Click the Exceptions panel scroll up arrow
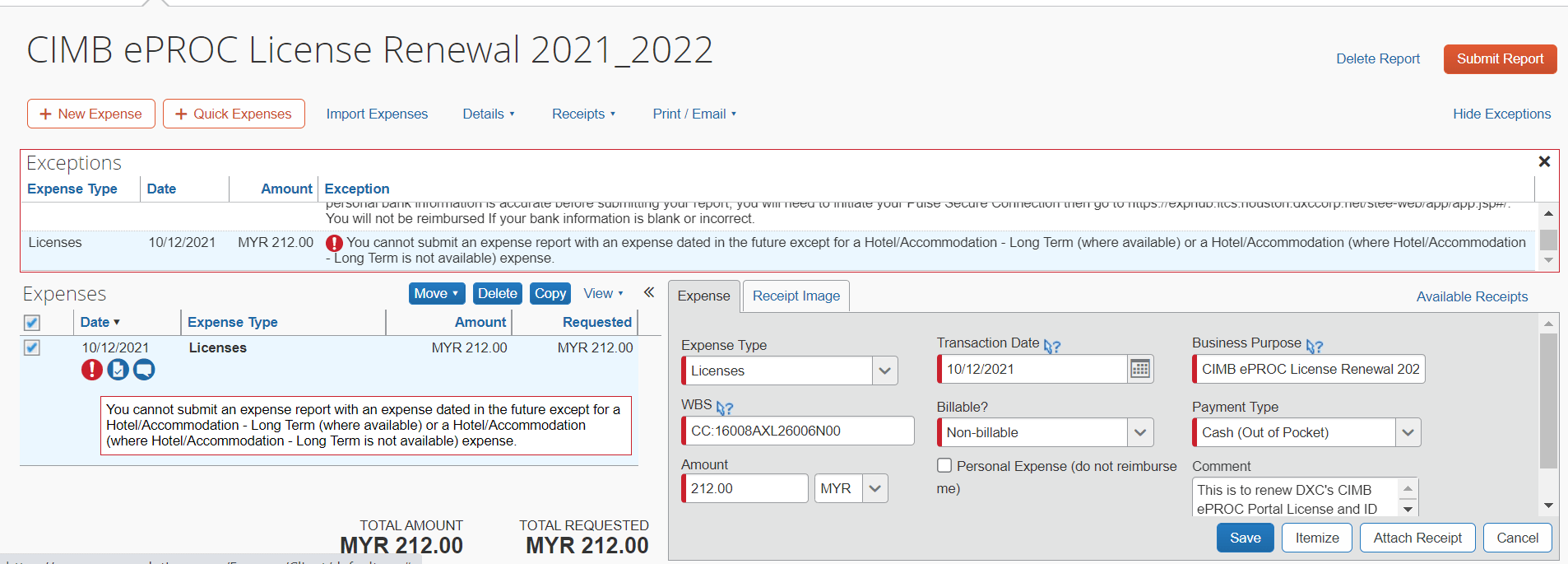Viewport: 1568px width, 564px height. [x=1548, y=213]
